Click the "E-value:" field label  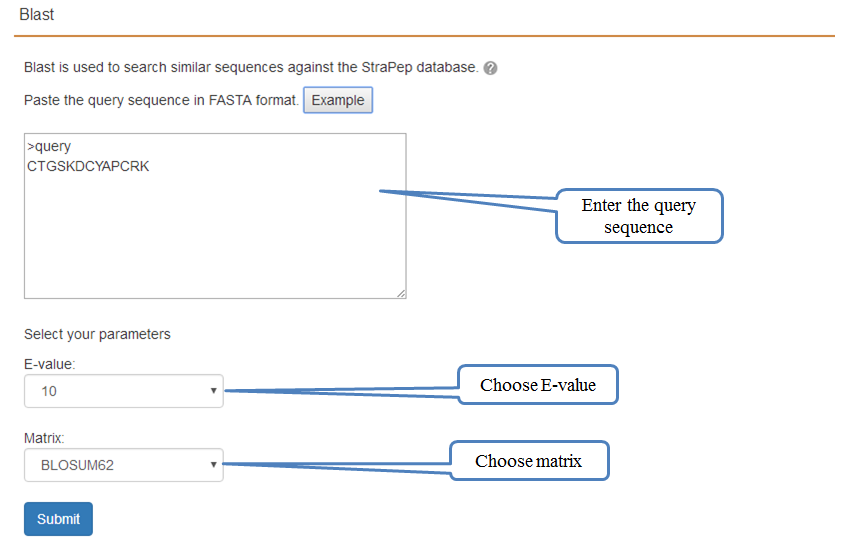point(50,364)
